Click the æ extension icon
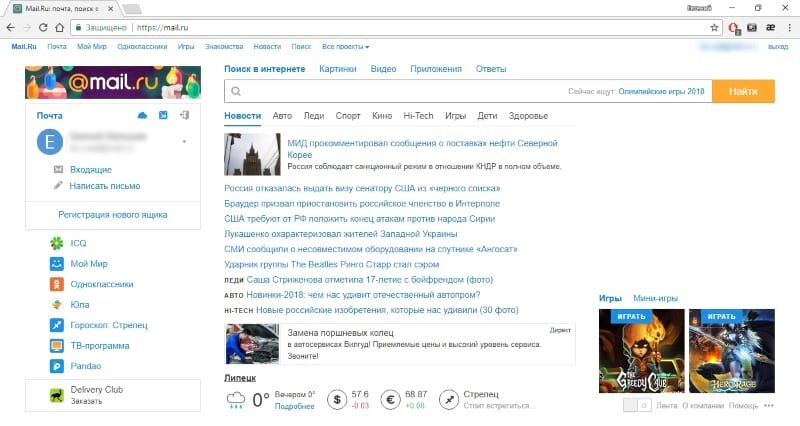Viewport: 800px width, 426px height. coord(770,28)
